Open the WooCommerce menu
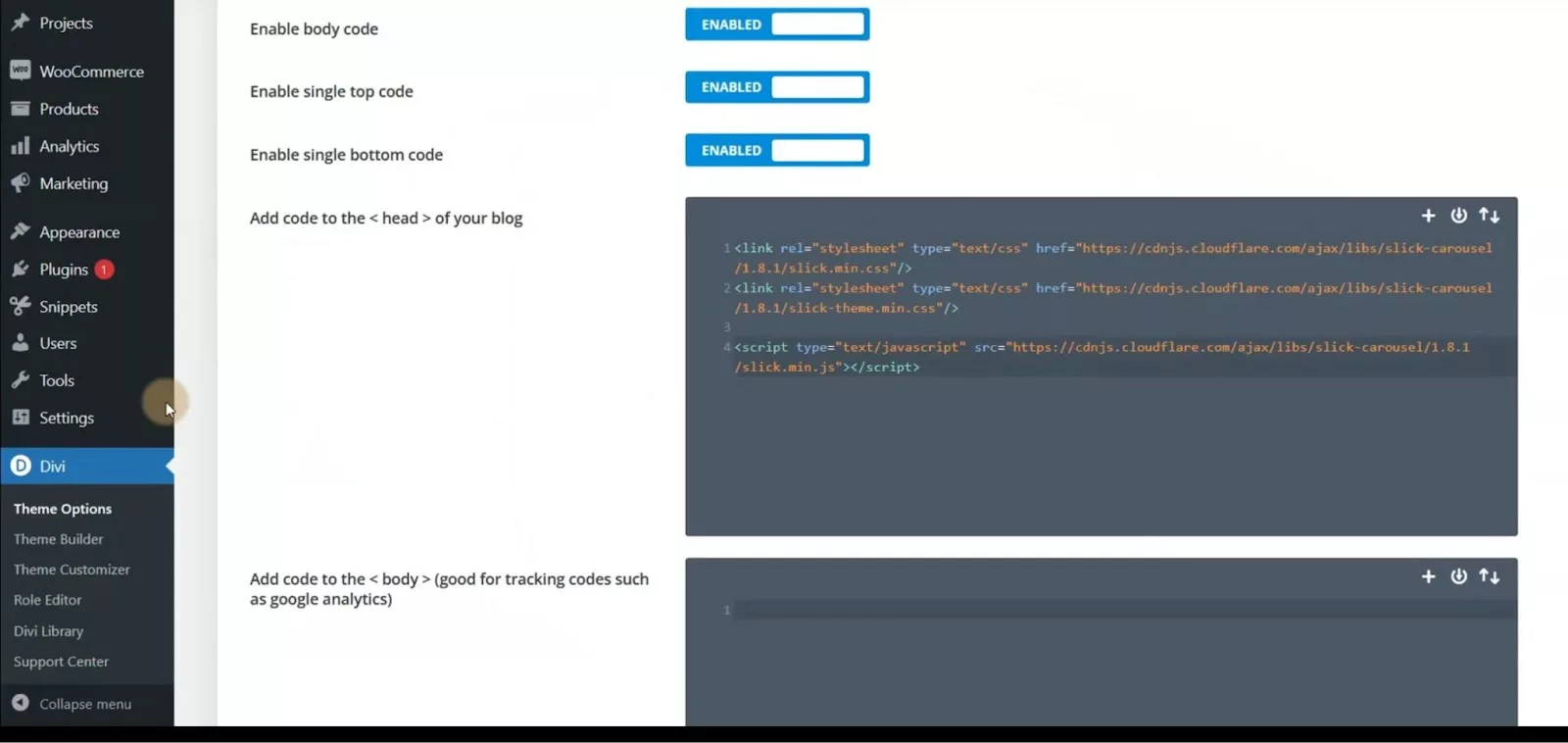 [87, 71]
